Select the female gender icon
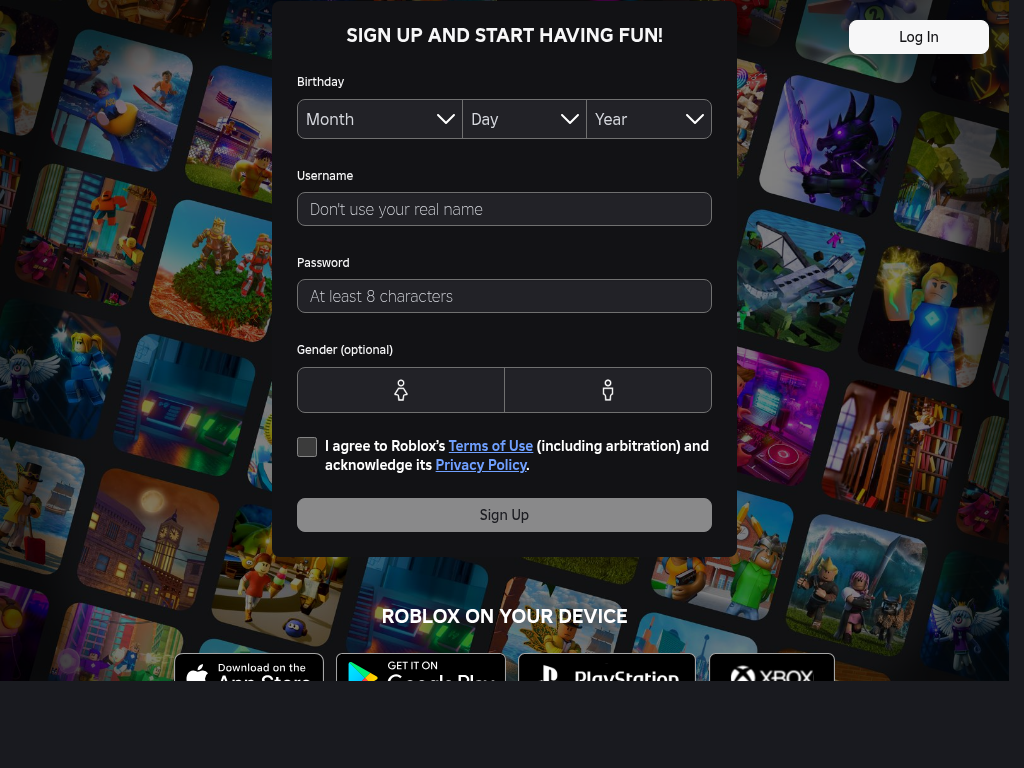The image size is (1024, 768). (401, 390)
